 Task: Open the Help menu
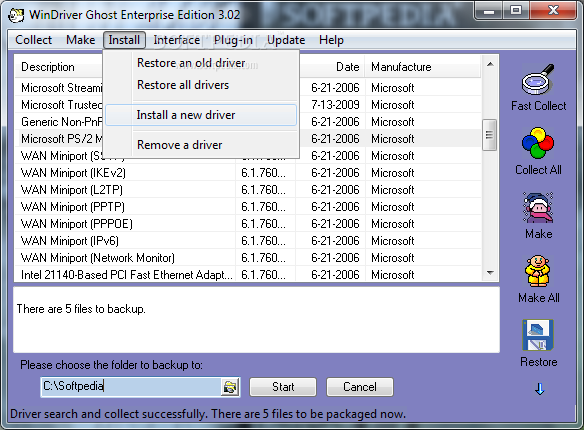(331, 40)
